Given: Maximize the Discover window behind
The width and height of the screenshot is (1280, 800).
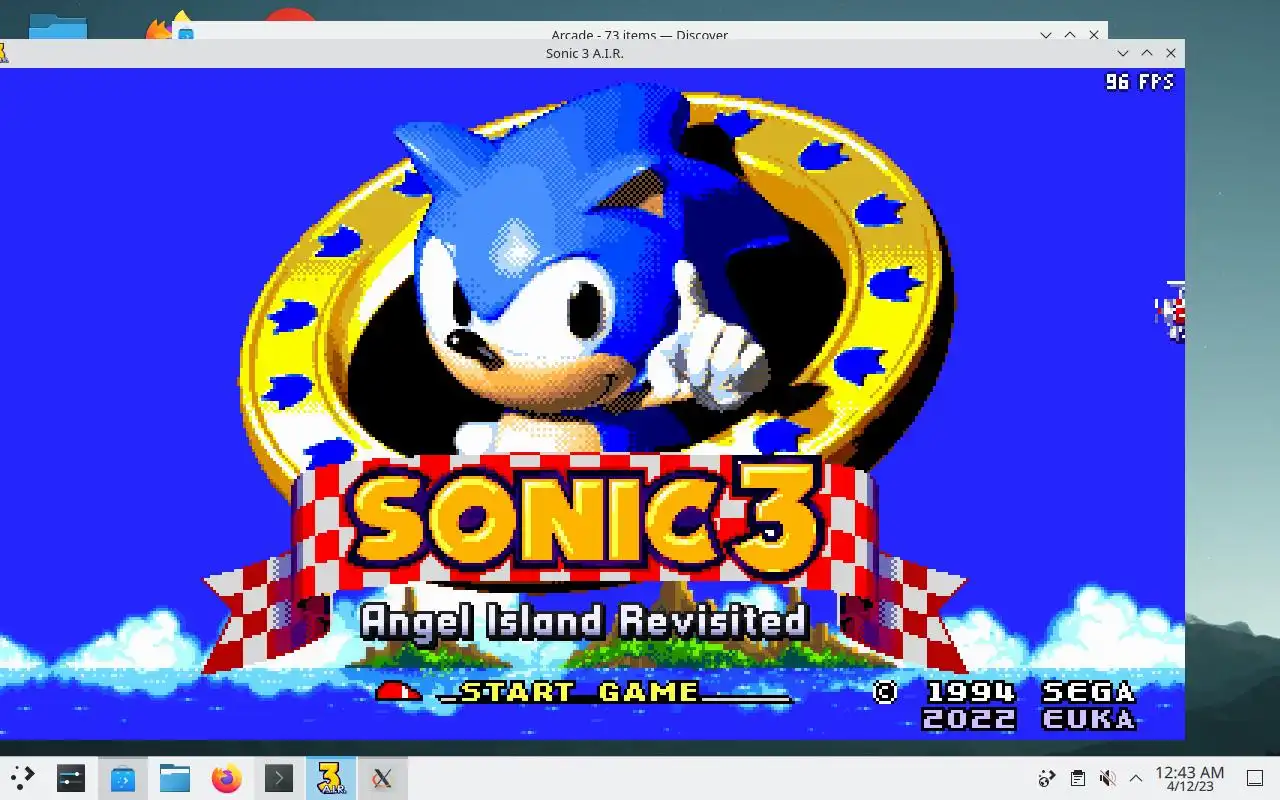Looking at the screenshot, I should (x=1070, y=34).
